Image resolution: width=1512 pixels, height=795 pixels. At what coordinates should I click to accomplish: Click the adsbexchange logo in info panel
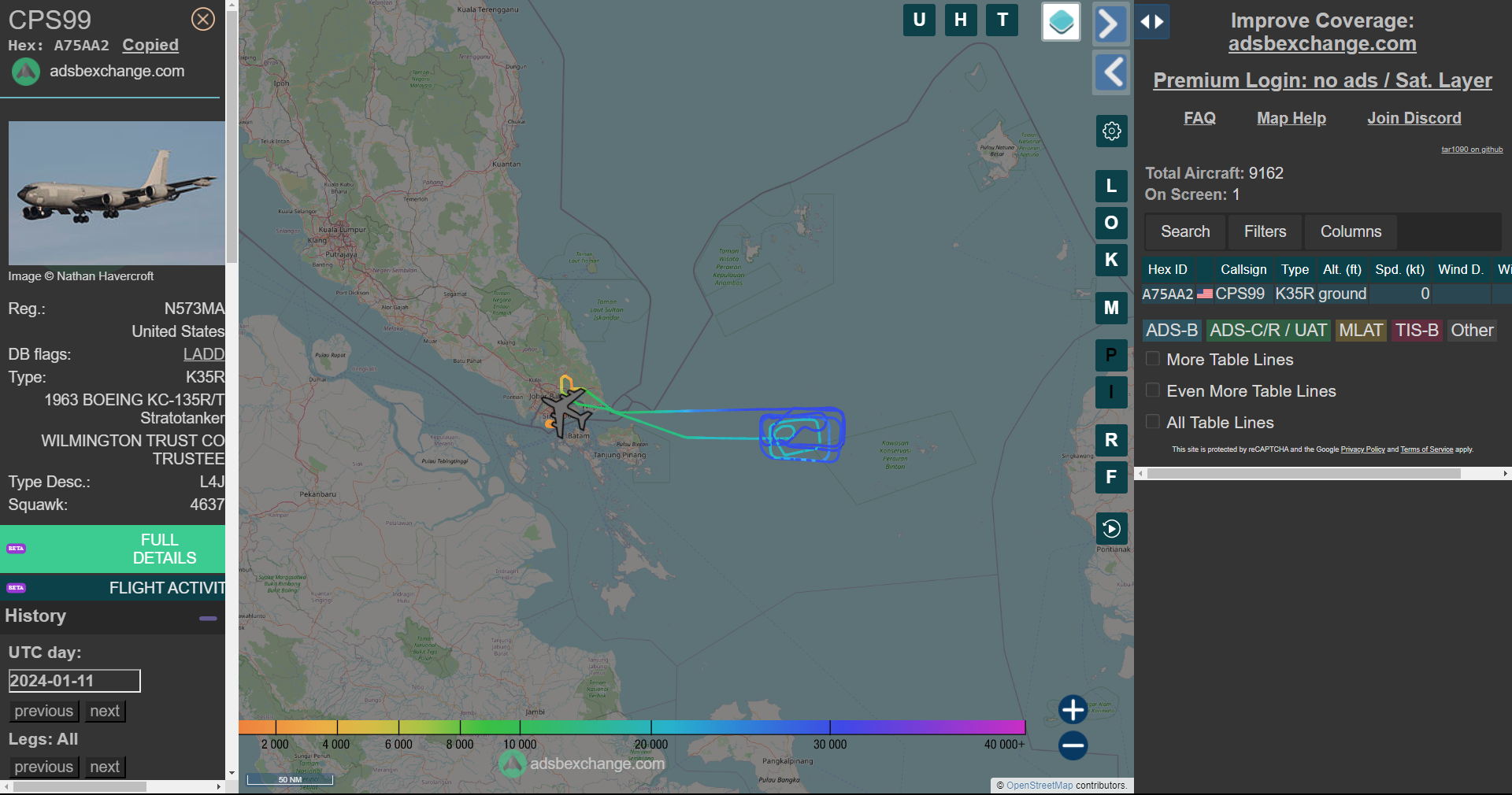26,72
